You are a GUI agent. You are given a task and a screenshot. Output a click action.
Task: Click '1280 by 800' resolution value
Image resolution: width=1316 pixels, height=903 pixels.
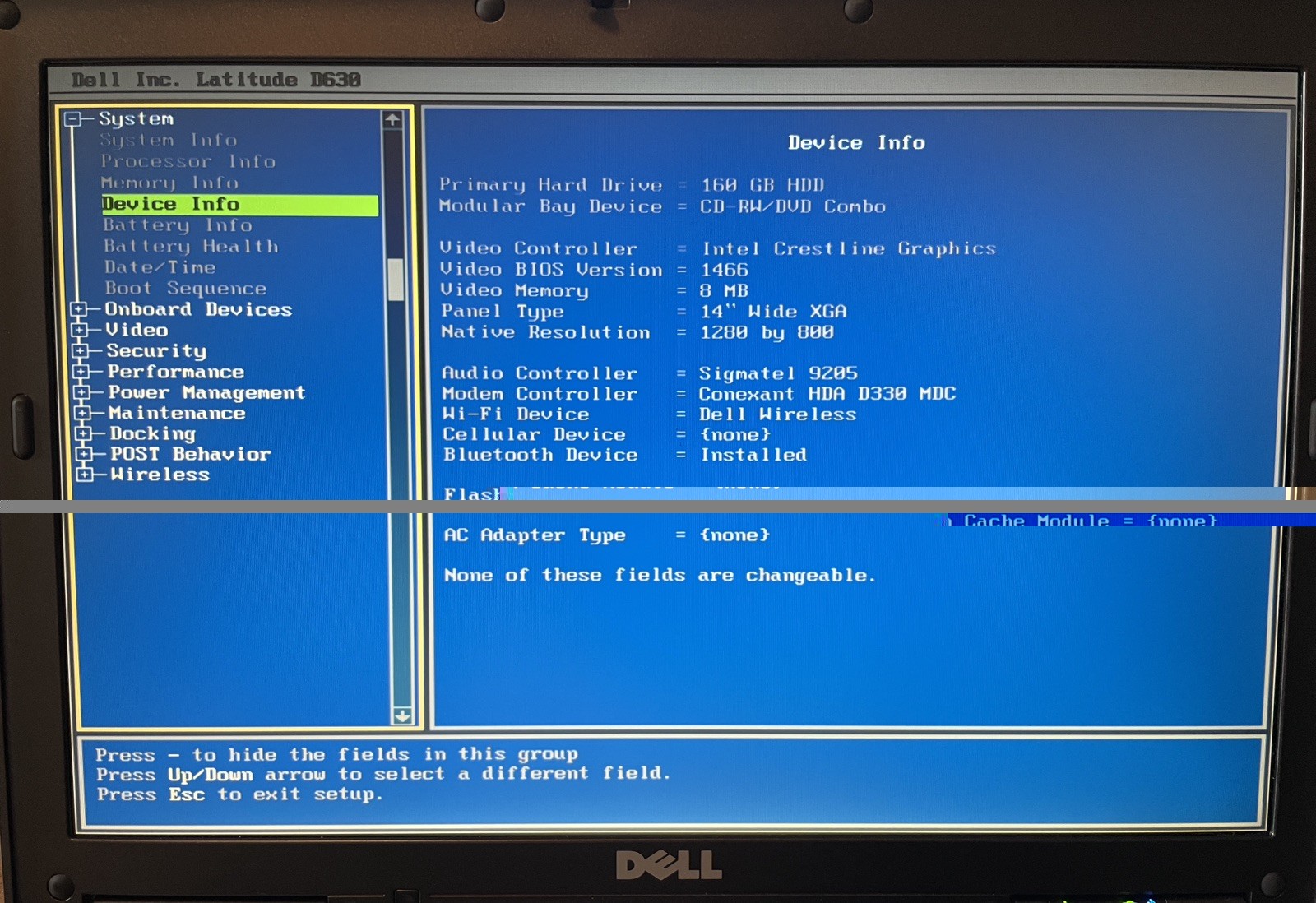point(767,332)
